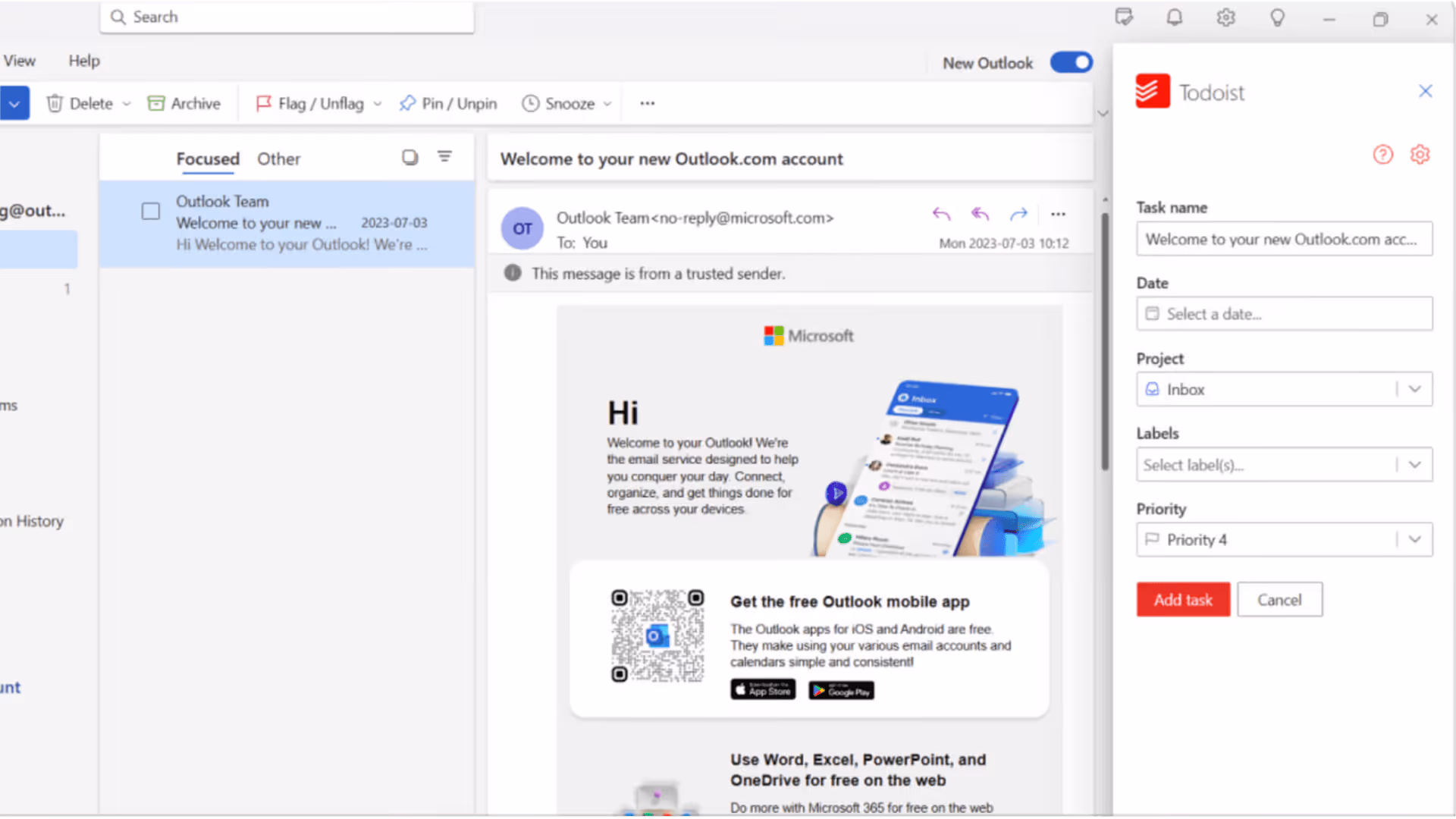Switch to the Other tab
This screenshot has height=819, width=1456.
click(x=278, y=158)
